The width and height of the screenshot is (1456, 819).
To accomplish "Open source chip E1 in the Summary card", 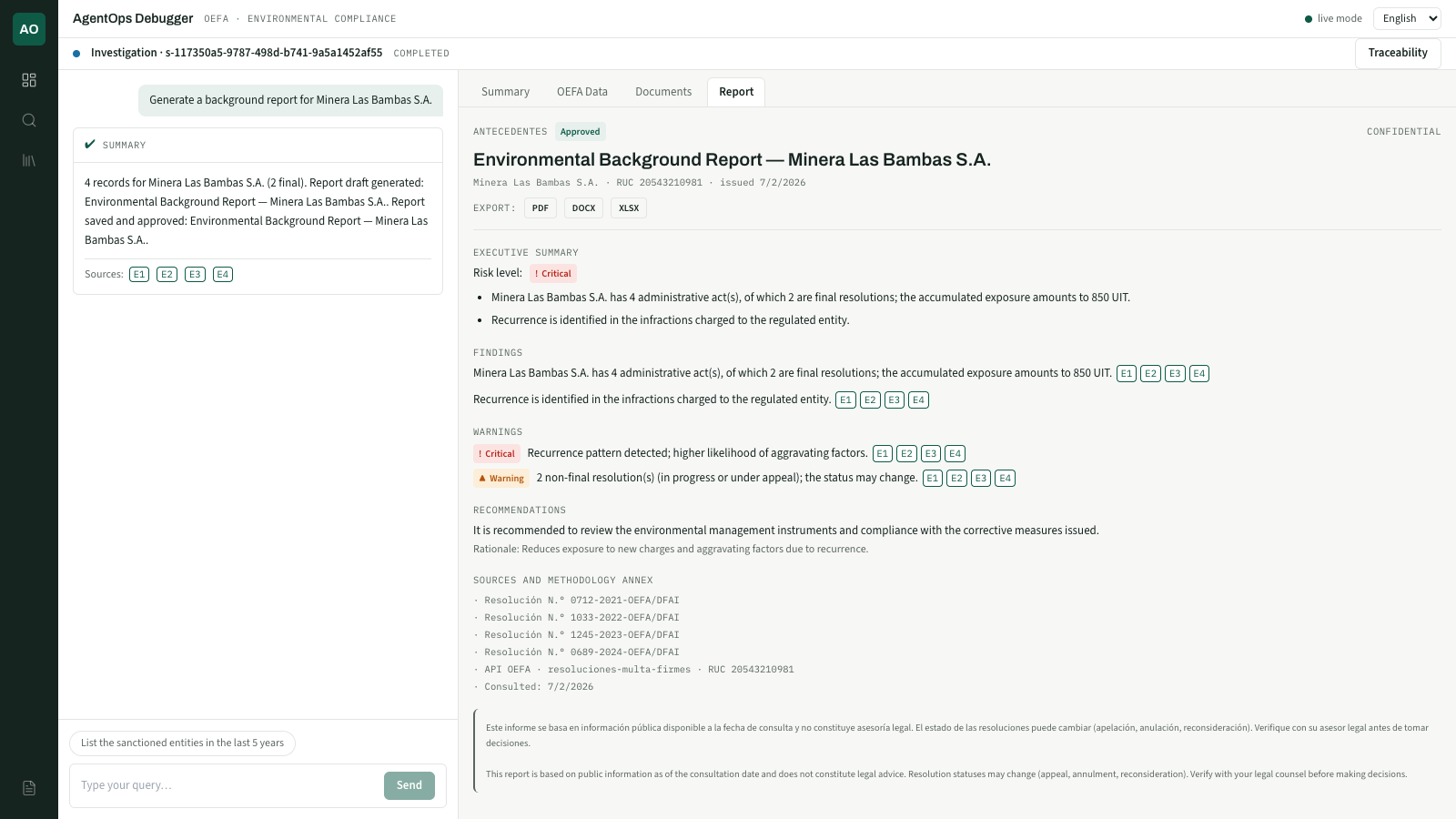I will [139, 274].
